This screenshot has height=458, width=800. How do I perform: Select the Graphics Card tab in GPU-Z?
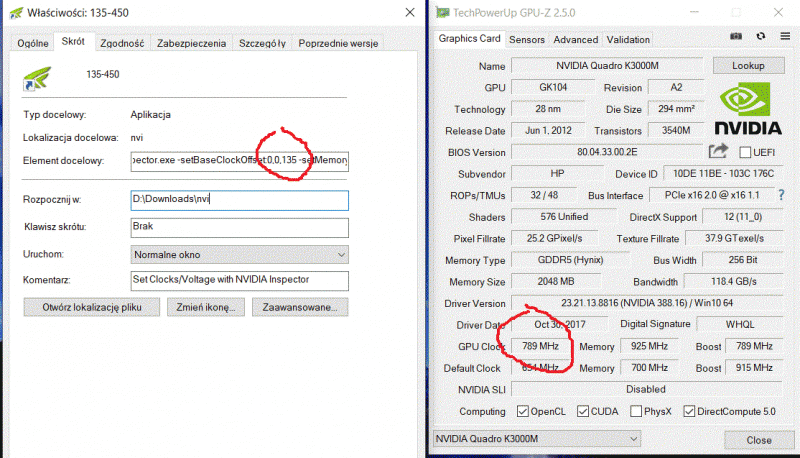tap(469, 39)
